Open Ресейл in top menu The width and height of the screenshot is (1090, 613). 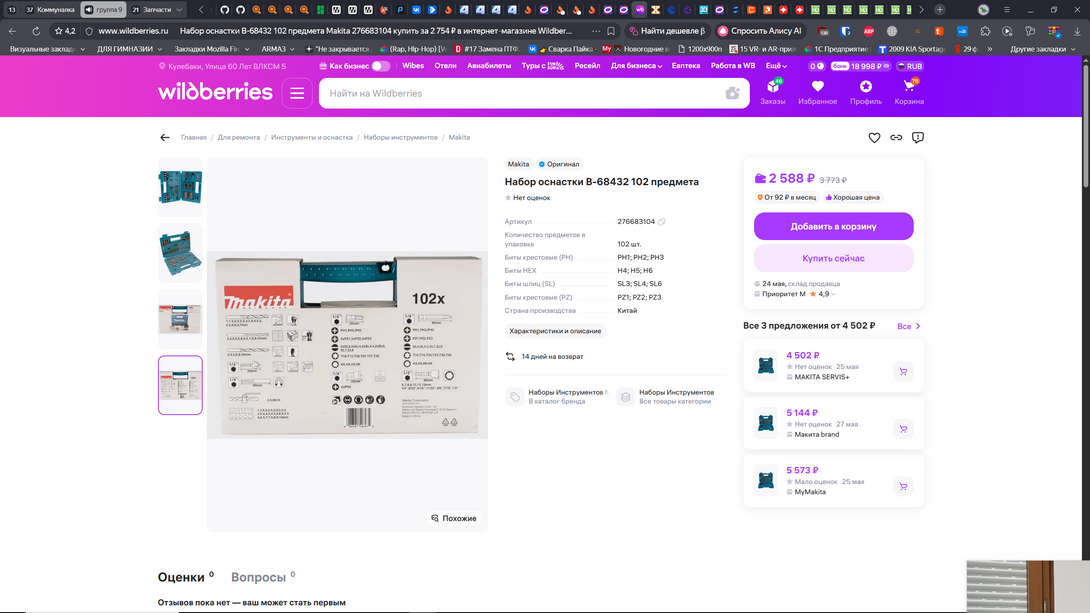click(587, 66)
